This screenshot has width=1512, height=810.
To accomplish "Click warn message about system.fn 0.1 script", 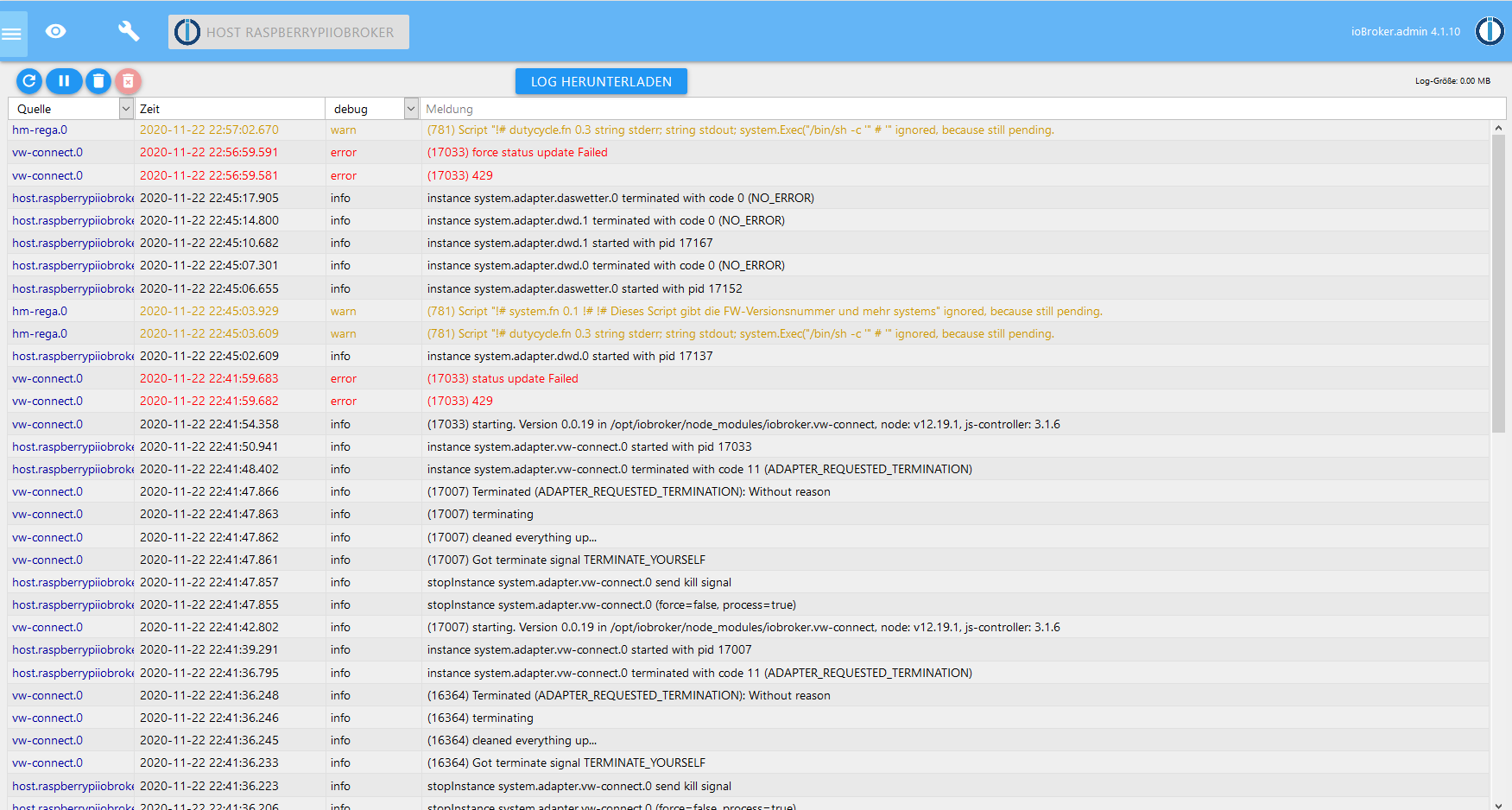I will 765,311.
